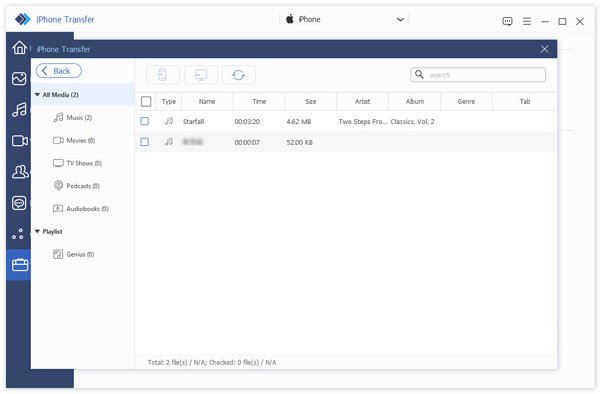Check the Starfall track checkbox
600x394 pixels.
pyautogui.click(x=145, y=121)
